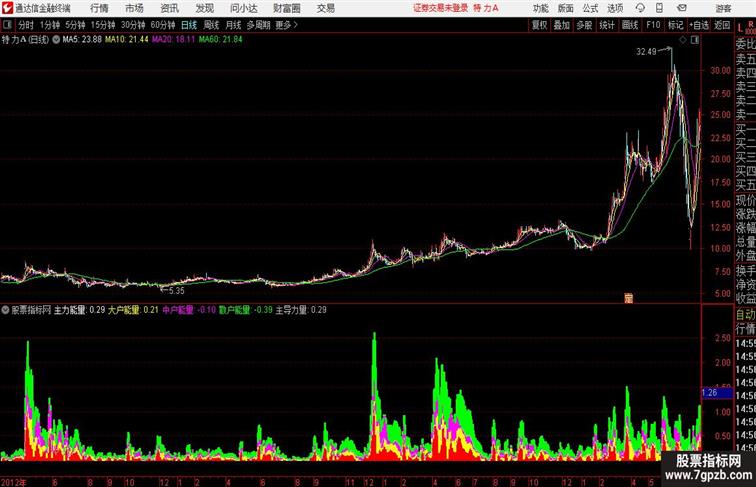The height and width of the screenshot is (487, 756).
Task: Click the red L icon in side panel
Action: [740, 29]
